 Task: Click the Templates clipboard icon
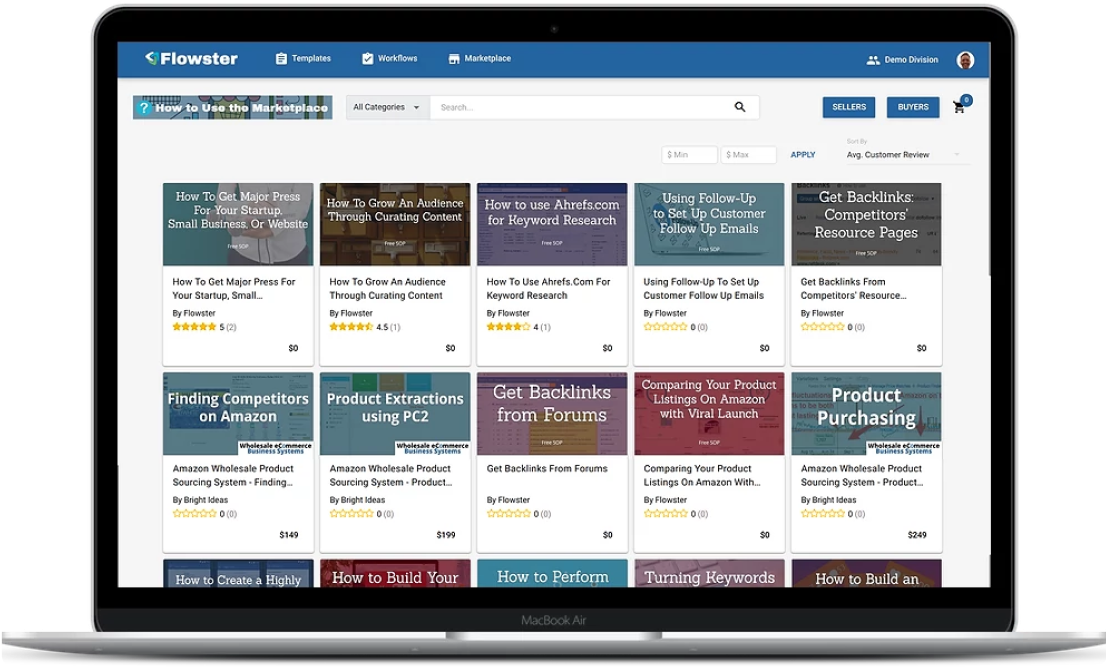point(281,59)
